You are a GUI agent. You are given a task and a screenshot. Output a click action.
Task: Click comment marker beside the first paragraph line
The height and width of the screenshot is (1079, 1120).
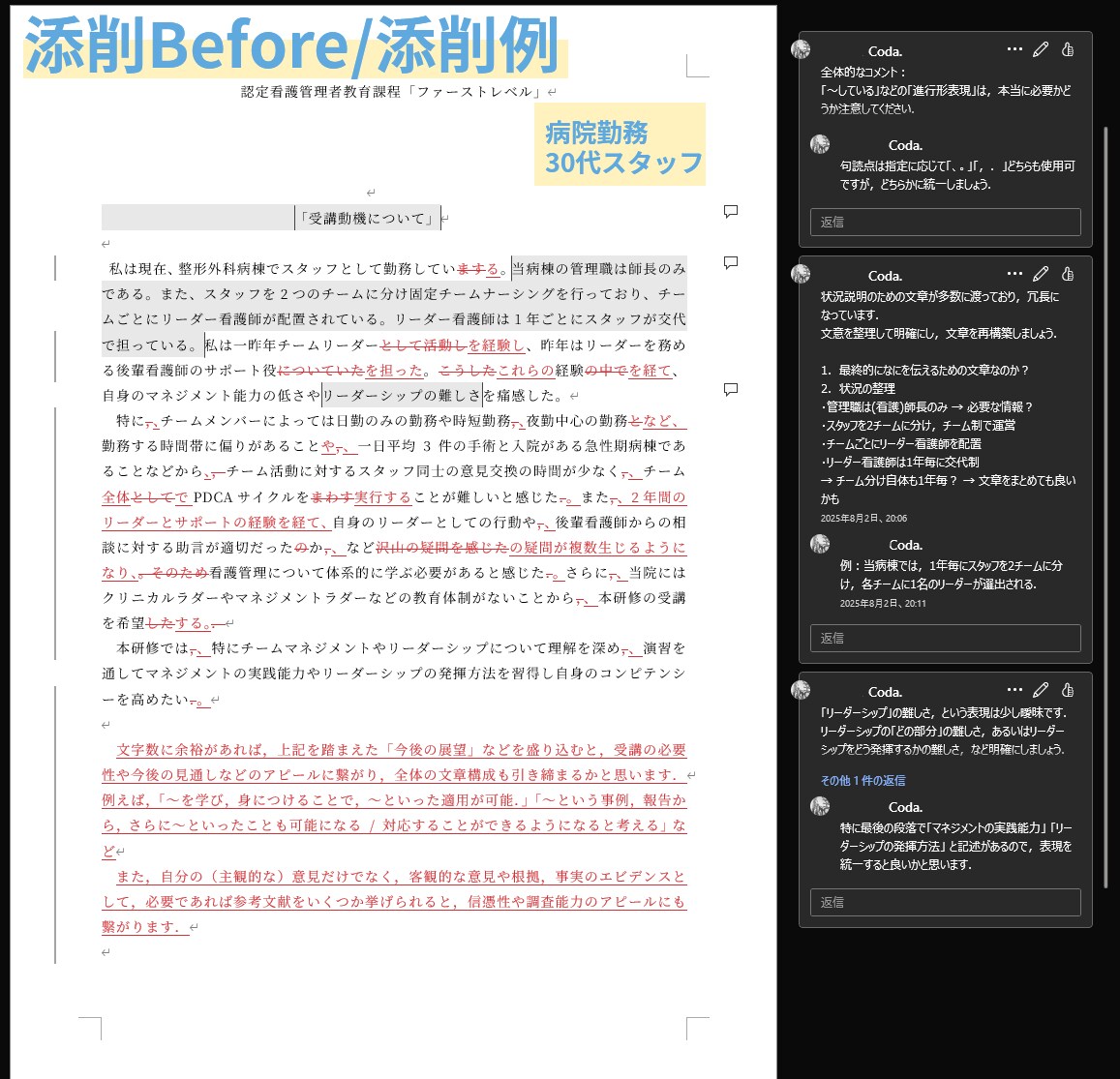tap(731, 263)
